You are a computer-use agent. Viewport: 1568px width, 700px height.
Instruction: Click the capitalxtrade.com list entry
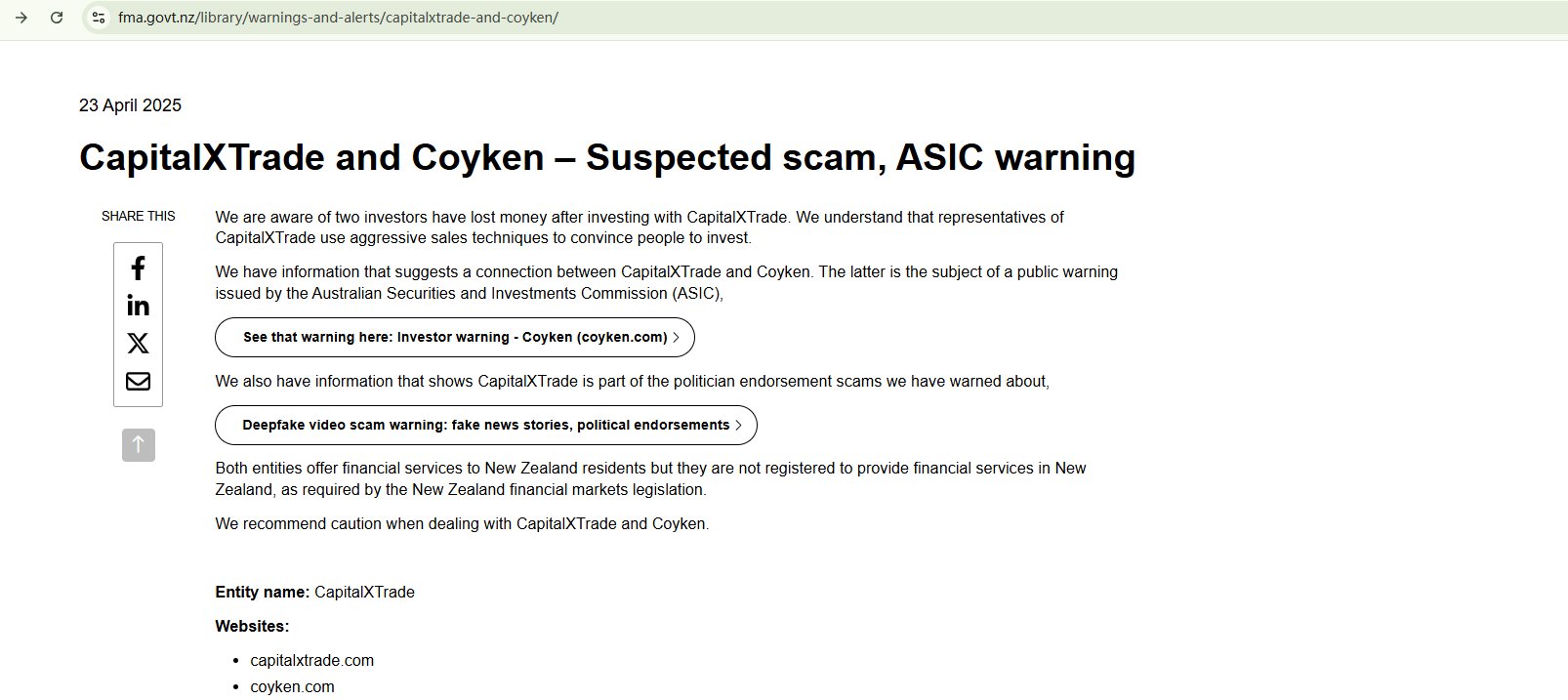point(311,661)
